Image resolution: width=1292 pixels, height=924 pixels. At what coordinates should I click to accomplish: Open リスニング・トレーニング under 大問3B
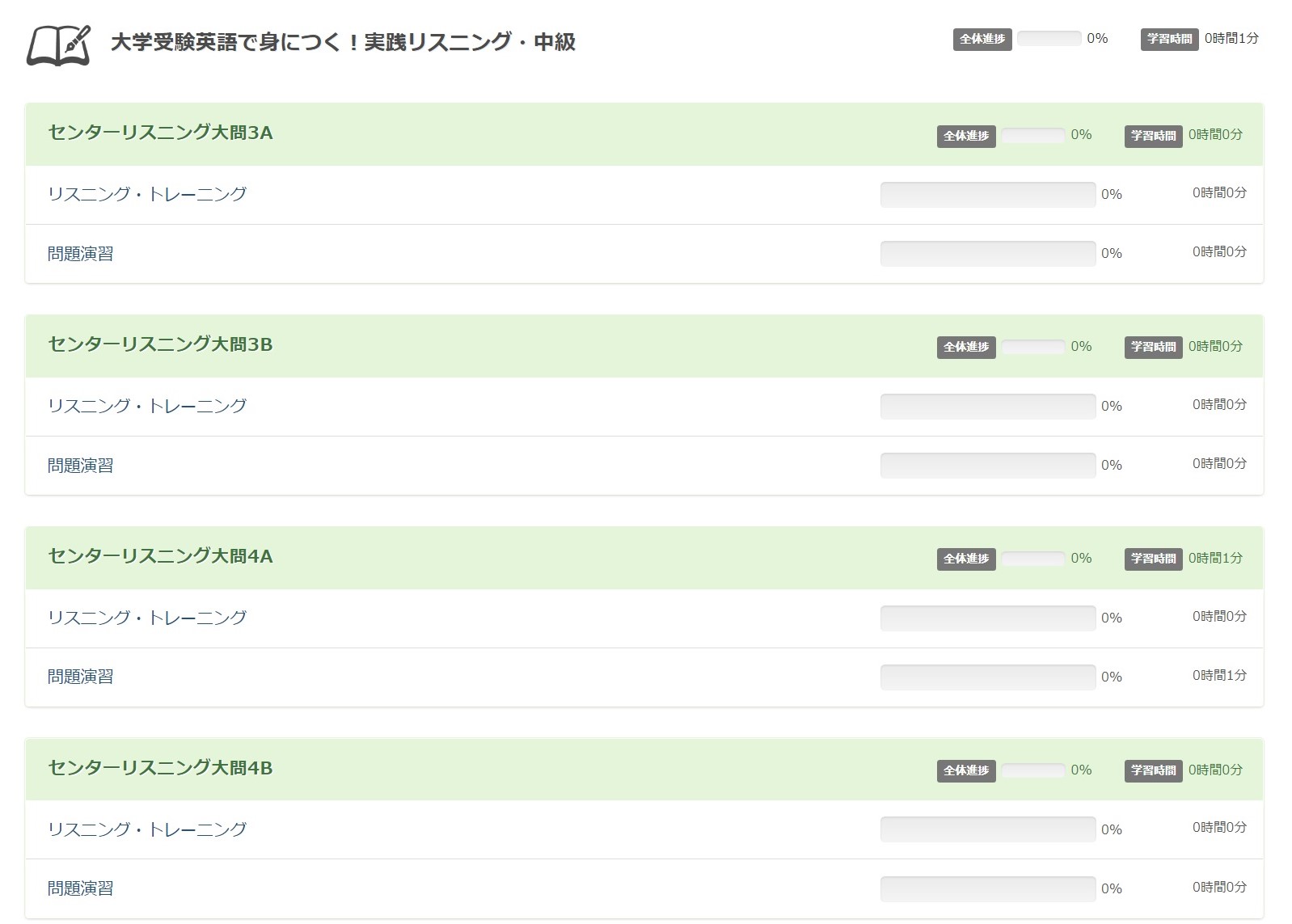tap(147, 406)
